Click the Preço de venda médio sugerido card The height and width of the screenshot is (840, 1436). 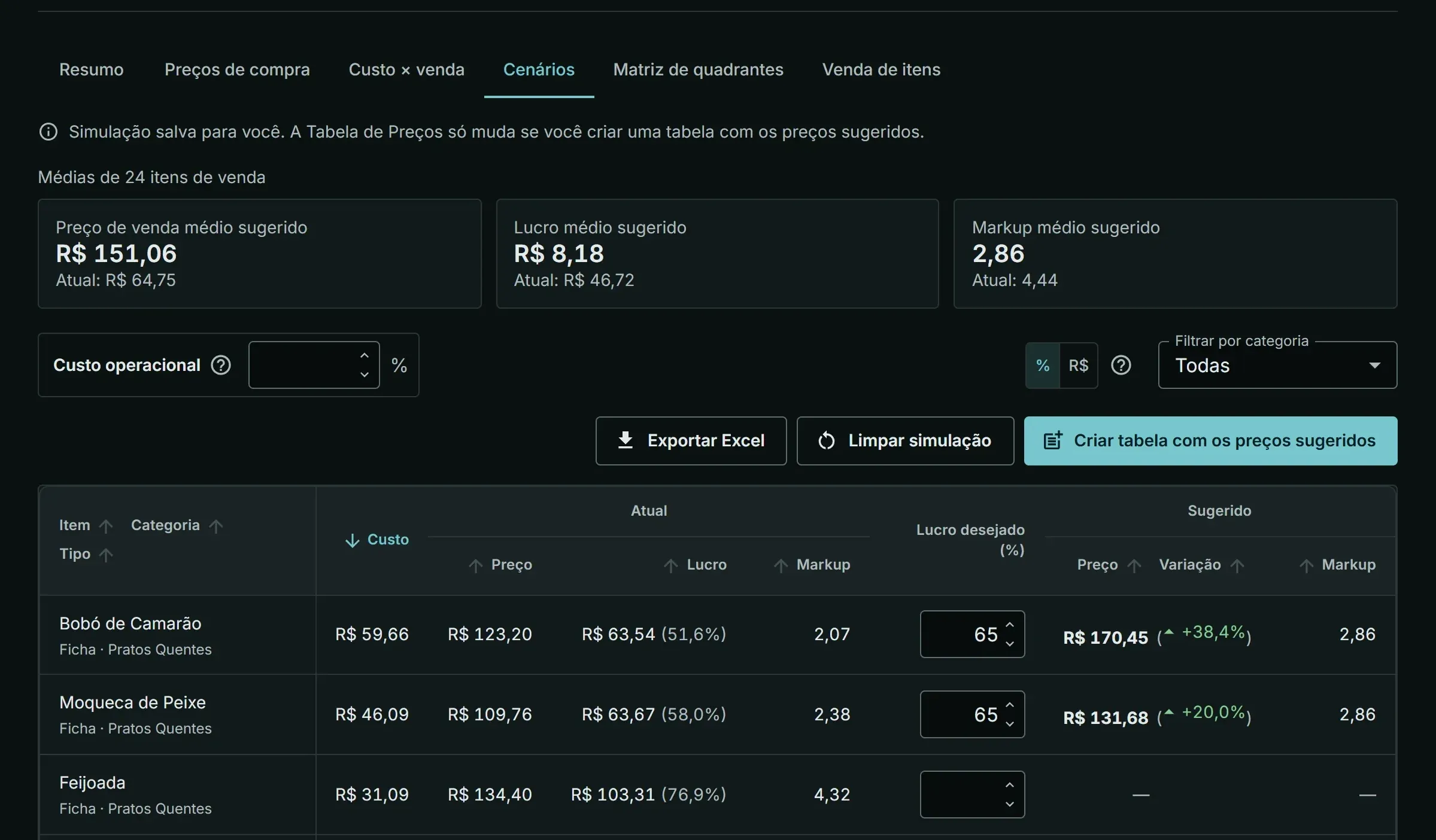[x=260, y=254]
